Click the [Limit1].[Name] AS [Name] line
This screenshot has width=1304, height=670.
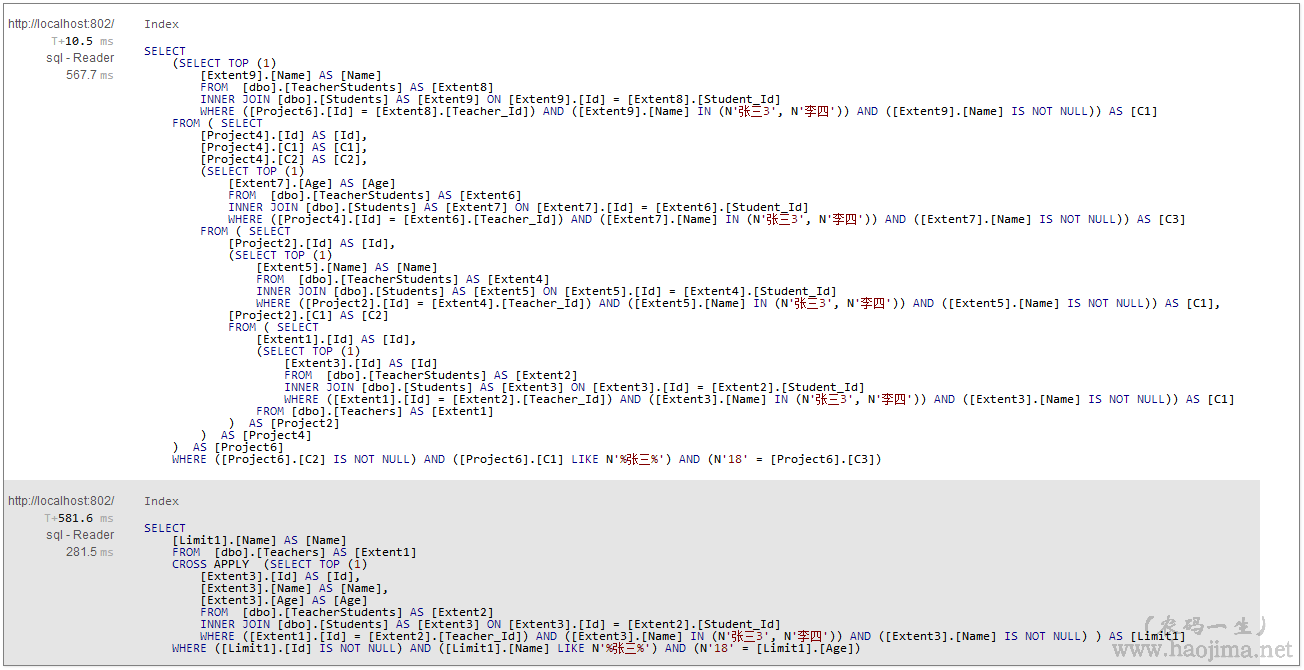[259, 540]
